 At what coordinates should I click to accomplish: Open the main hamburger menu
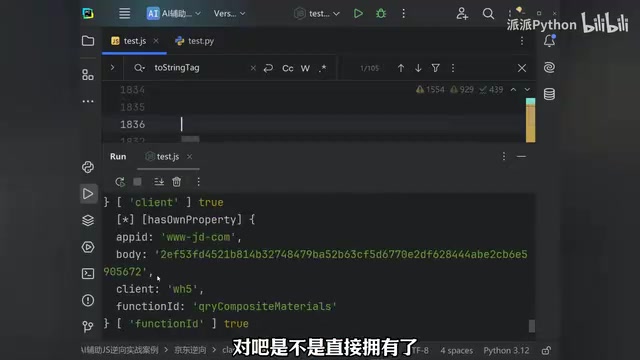tap(124, 13)
